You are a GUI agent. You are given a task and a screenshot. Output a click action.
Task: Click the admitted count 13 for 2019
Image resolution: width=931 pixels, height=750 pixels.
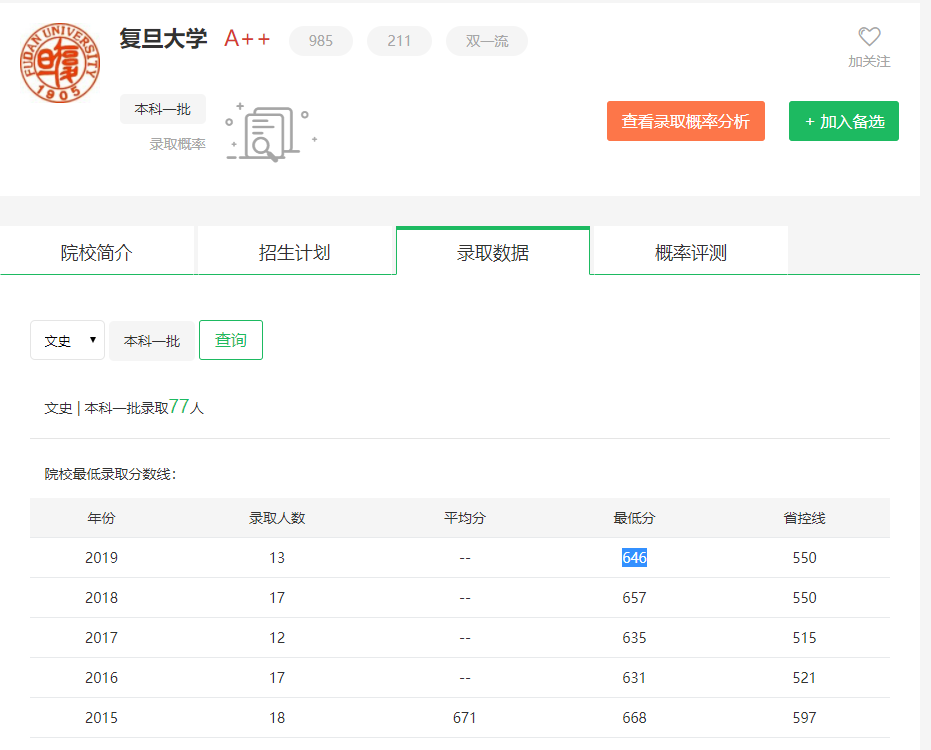pos(277,558)
